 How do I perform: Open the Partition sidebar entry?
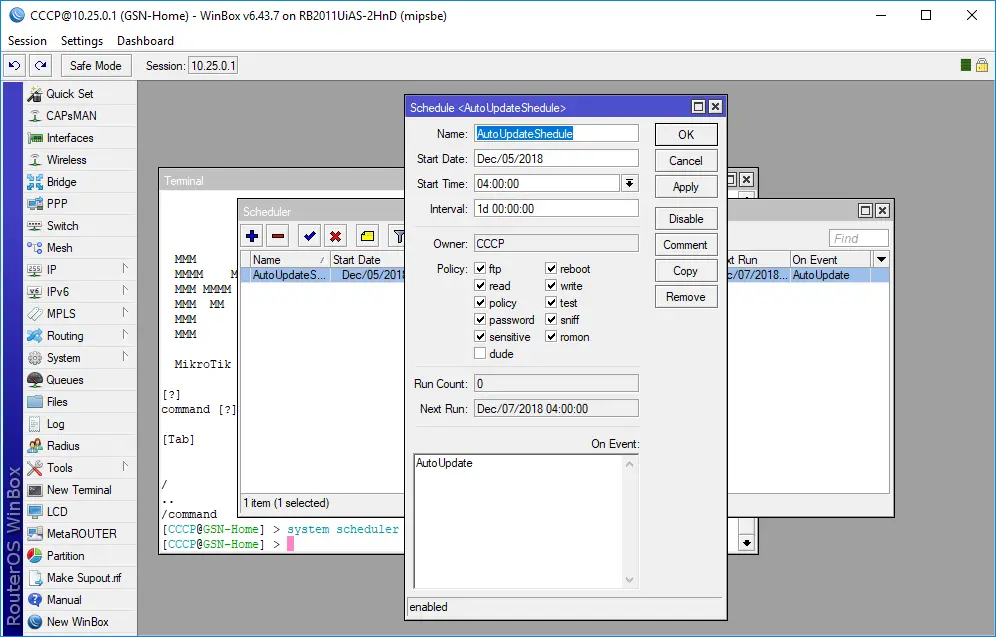pos(80,556)
